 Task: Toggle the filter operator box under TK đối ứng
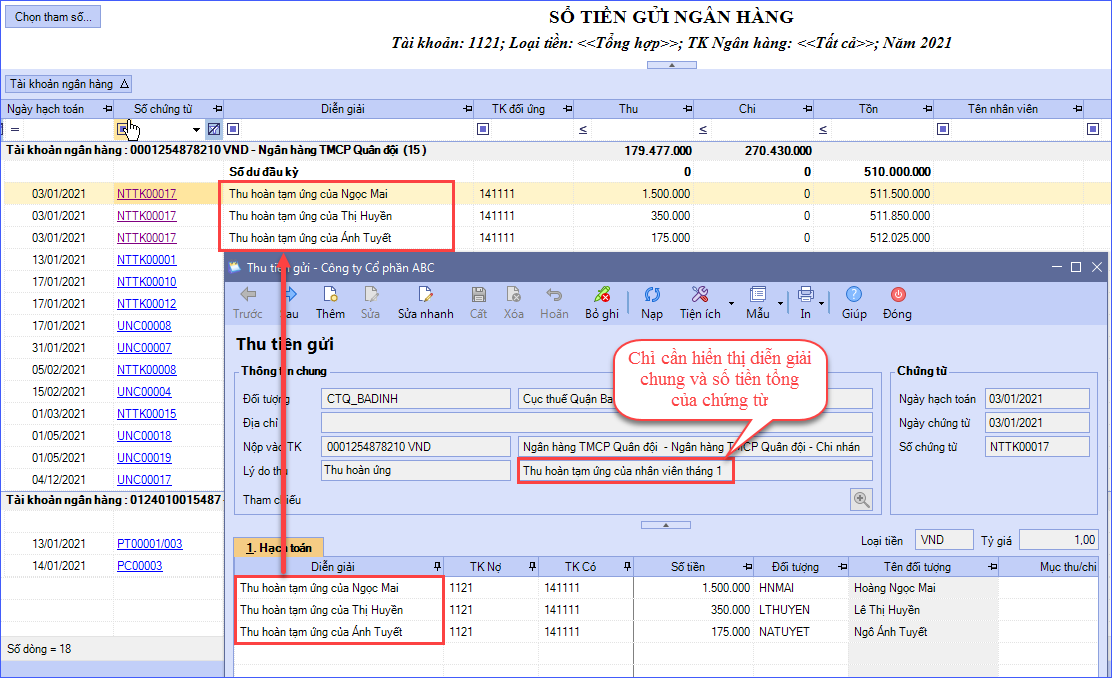click(x=483, y=129)
